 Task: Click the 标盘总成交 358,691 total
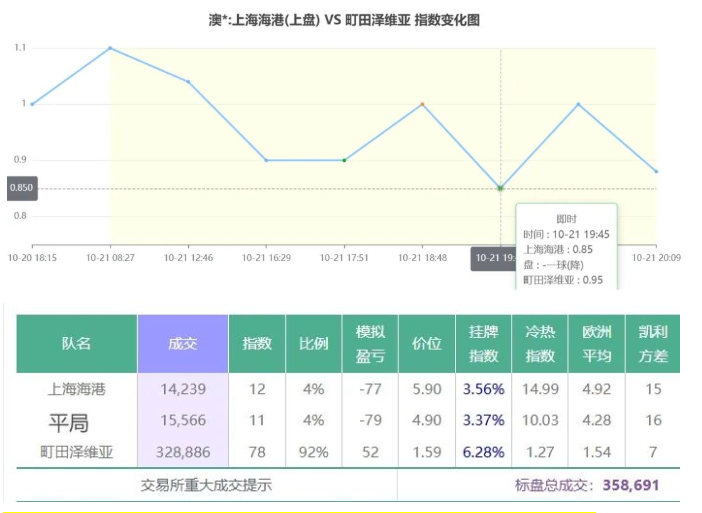pyautogui.click(x=587, y=485)
